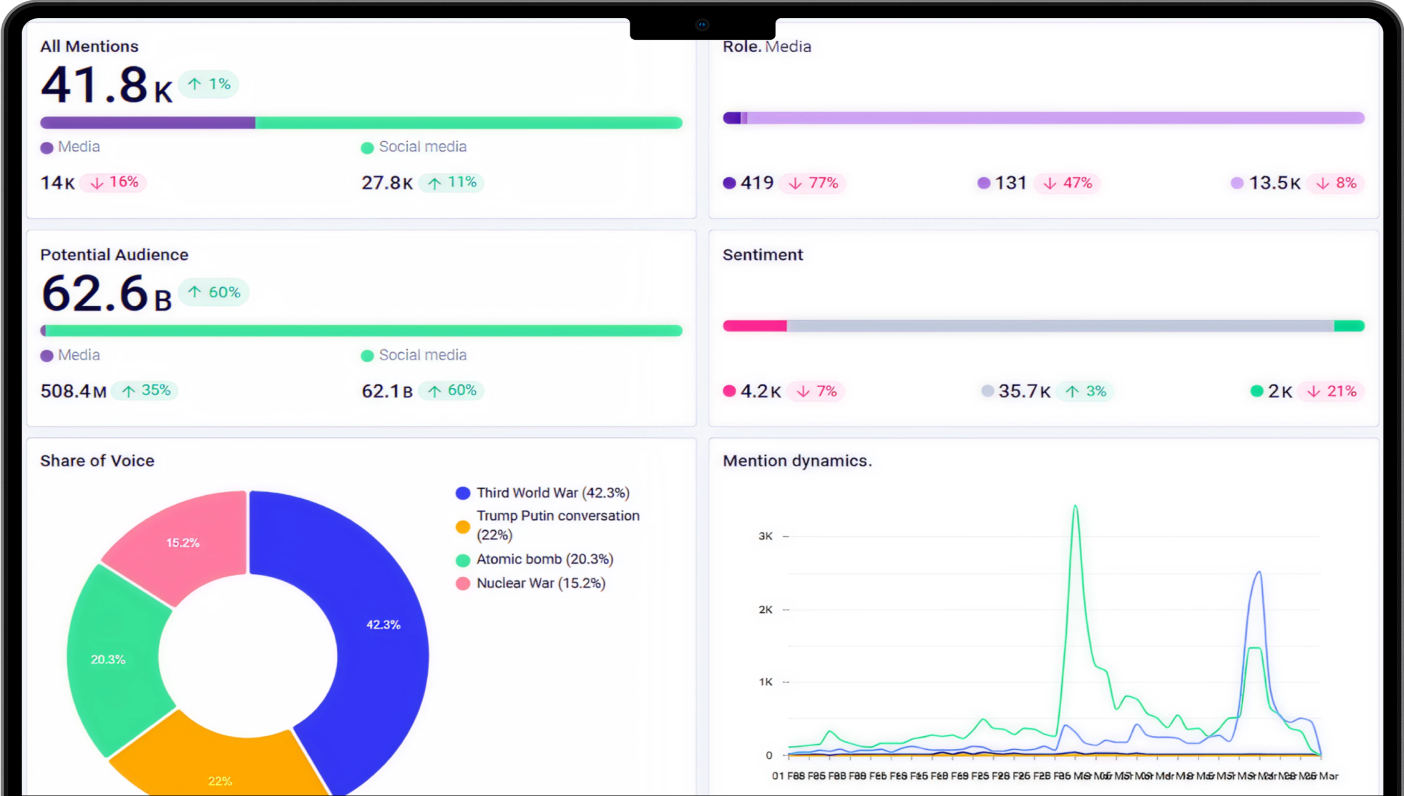Click the 11% increase badge next to 27.8K
The image size is (1404, 796).
coord(452,183)
